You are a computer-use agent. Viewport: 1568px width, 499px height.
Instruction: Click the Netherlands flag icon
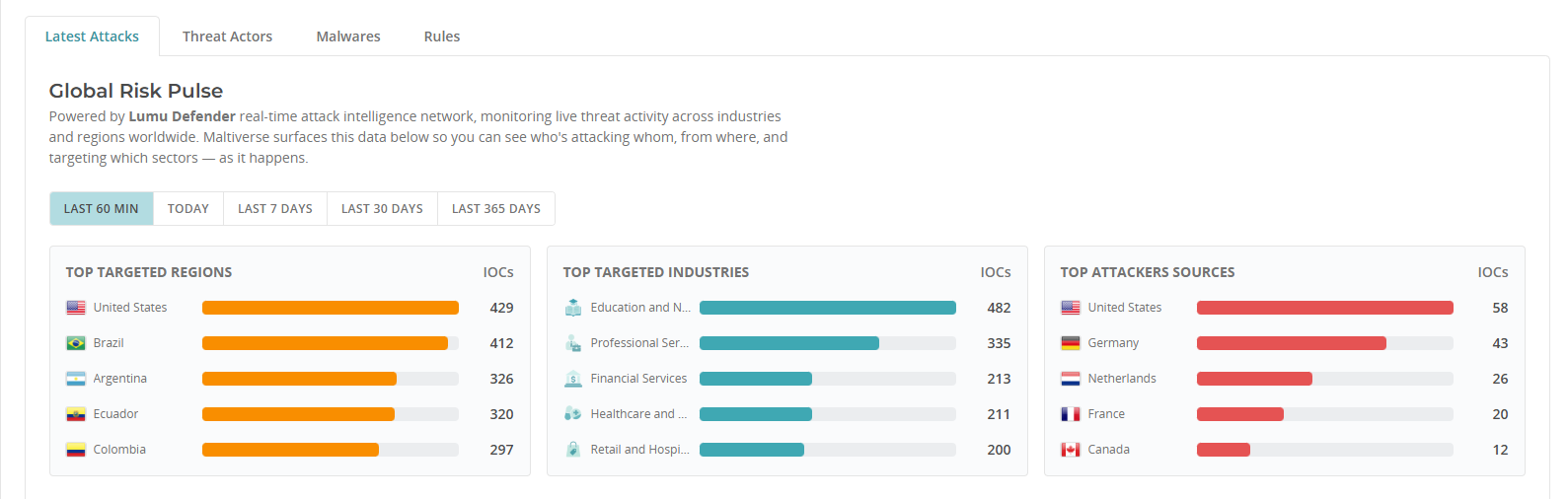click(1071, 379)
